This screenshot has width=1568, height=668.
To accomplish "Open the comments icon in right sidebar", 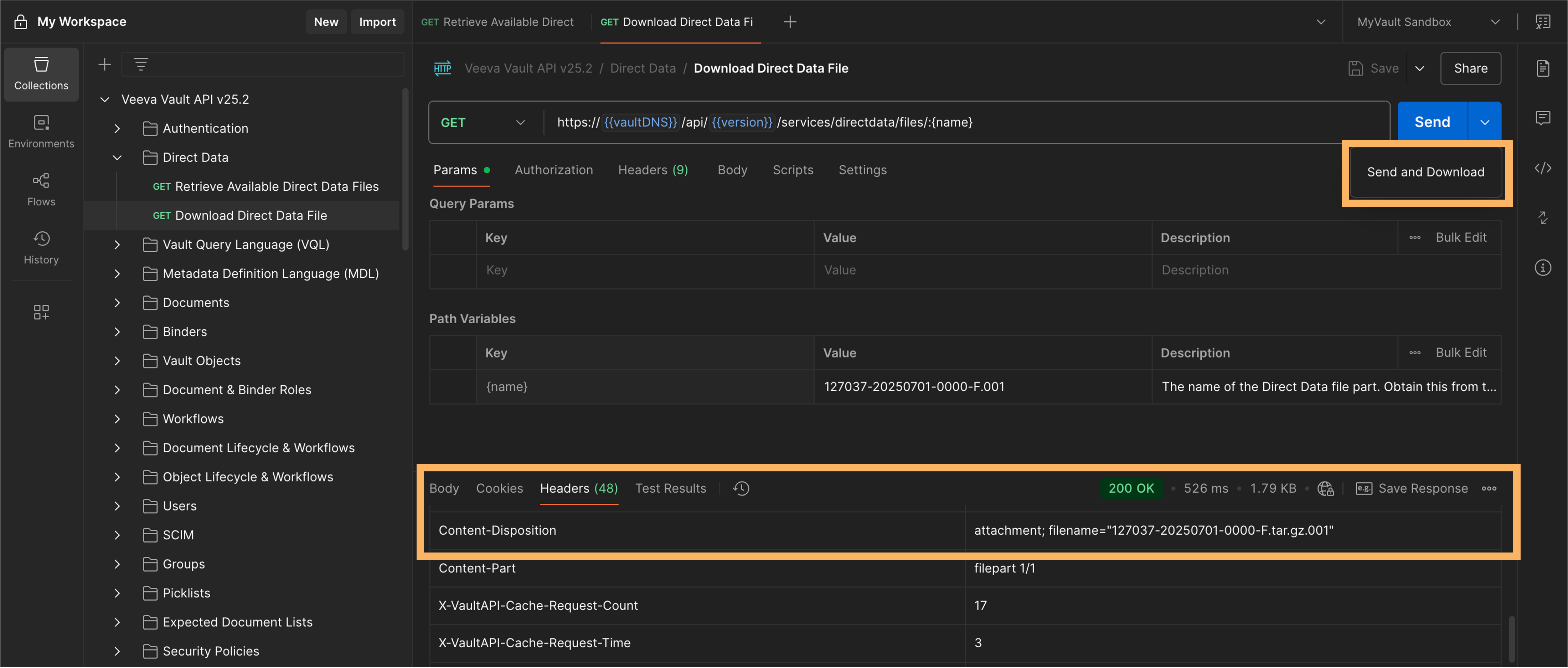I will click(1542, 118).
